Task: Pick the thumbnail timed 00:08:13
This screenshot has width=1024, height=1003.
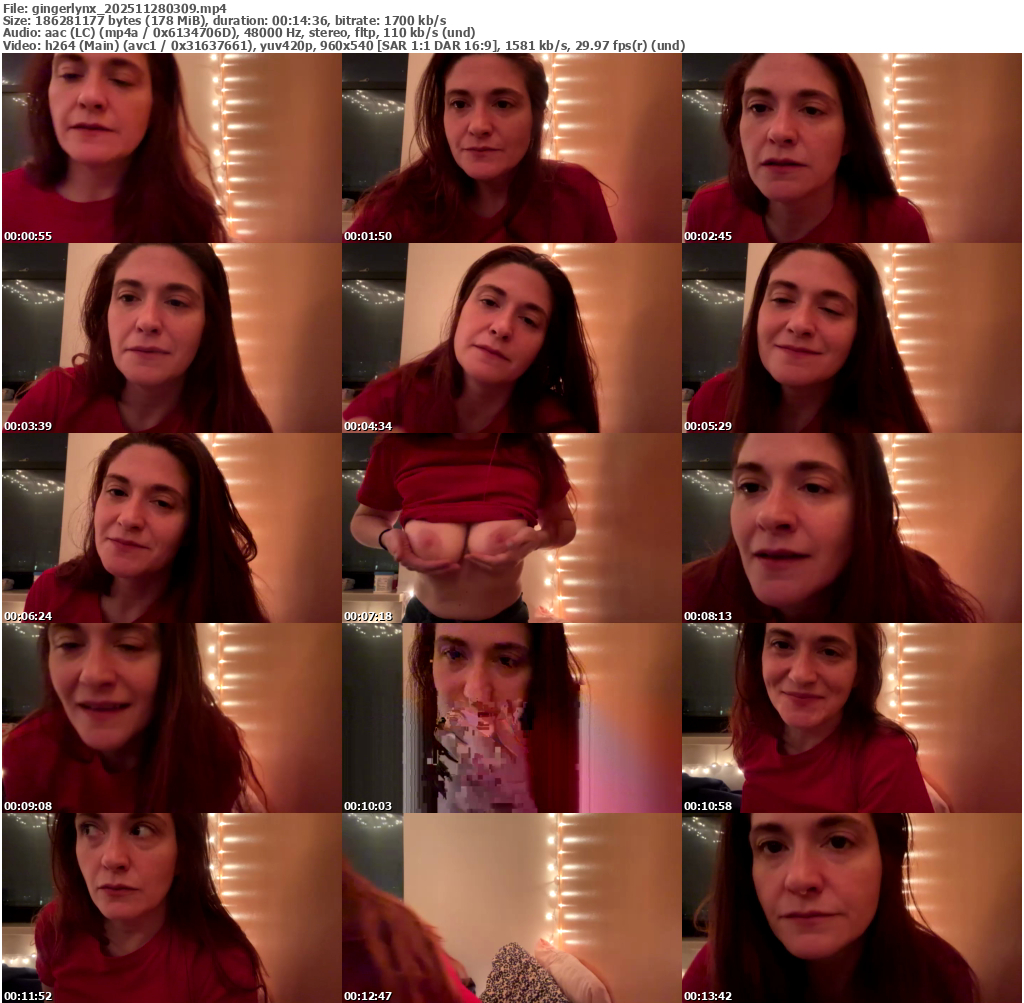Action: [852, 528]
